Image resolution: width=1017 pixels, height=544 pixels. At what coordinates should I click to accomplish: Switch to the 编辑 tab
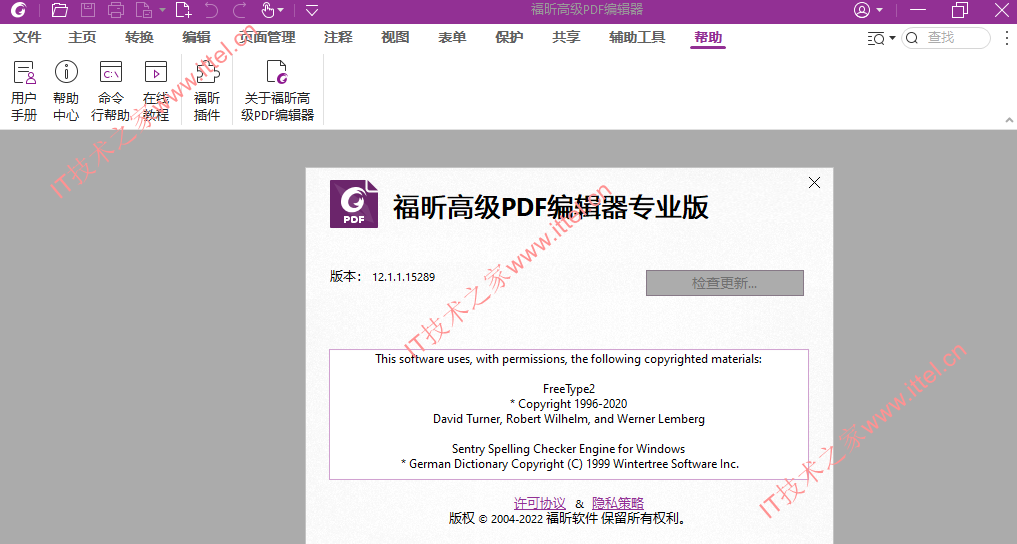tap(197, 38)
